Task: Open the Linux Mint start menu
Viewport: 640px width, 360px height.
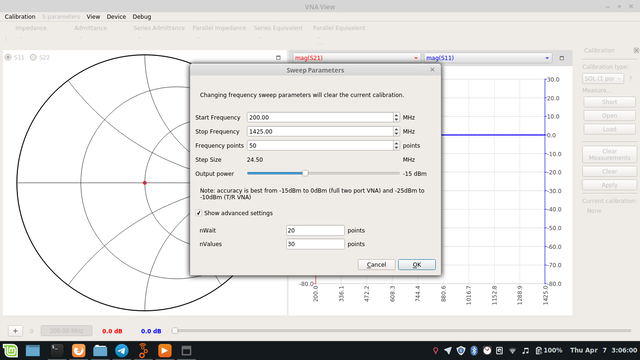Action: 10,351
